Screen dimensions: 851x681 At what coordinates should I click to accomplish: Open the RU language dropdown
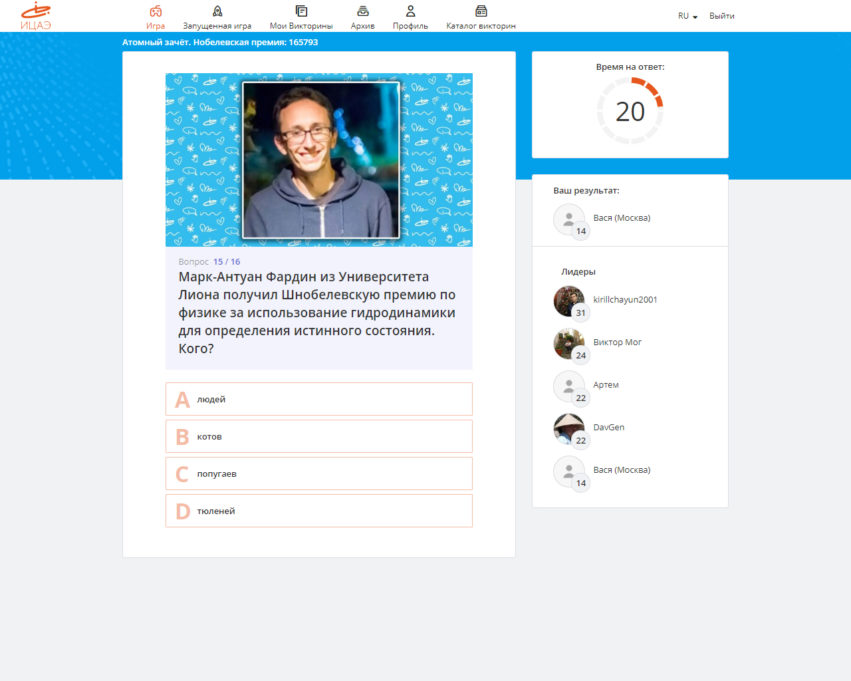click(687, 16)
